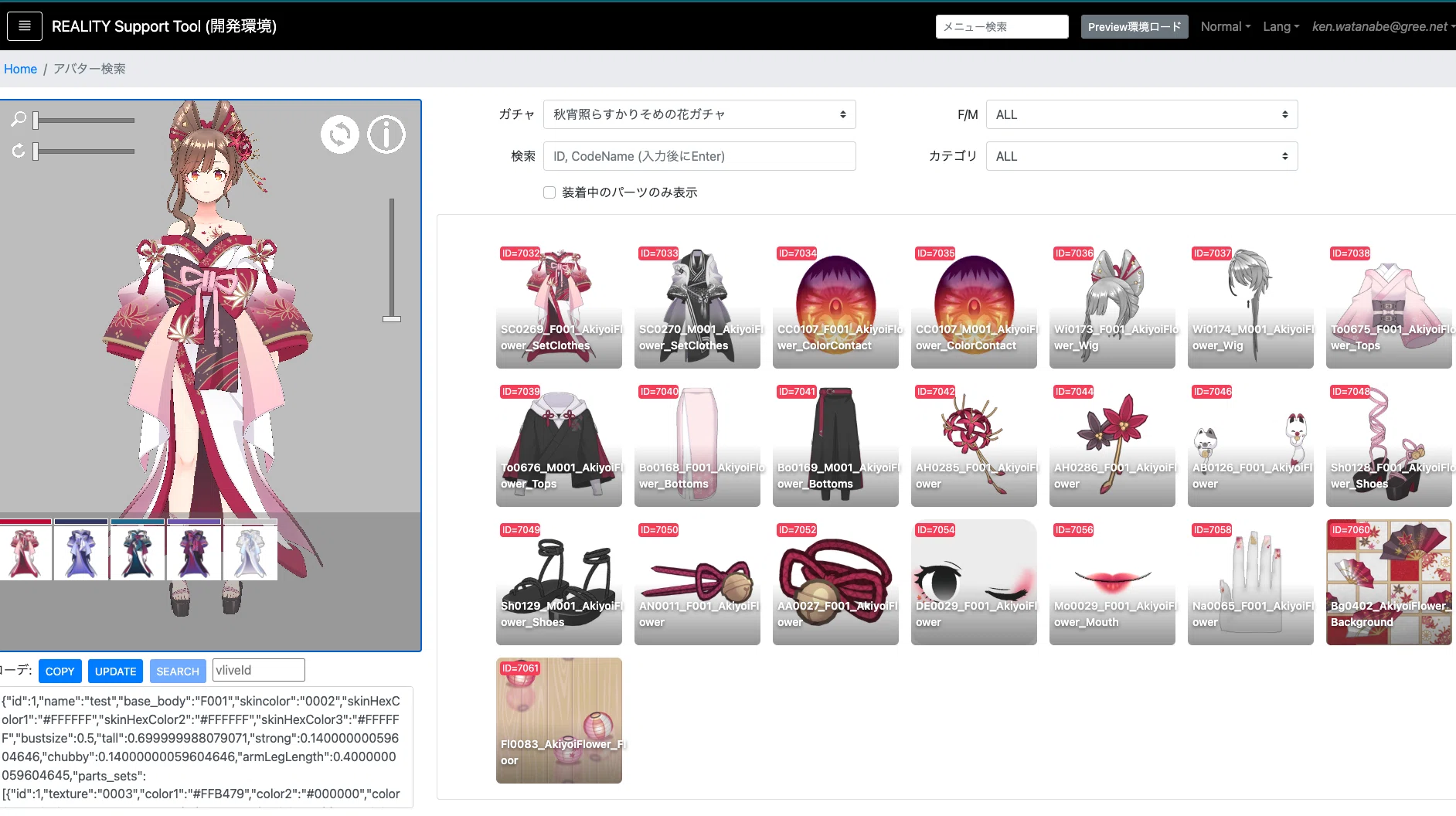
Task: Select item ID=7034 CC0107 F001 ColorContact
Action: (835, 307)
